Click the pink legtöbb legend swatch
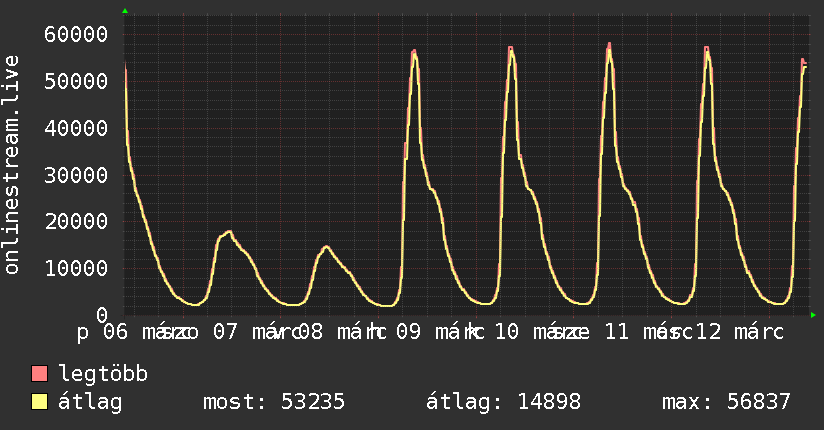Image resolution: width=824 pixels, height=430 pixels. pos(39,374)
